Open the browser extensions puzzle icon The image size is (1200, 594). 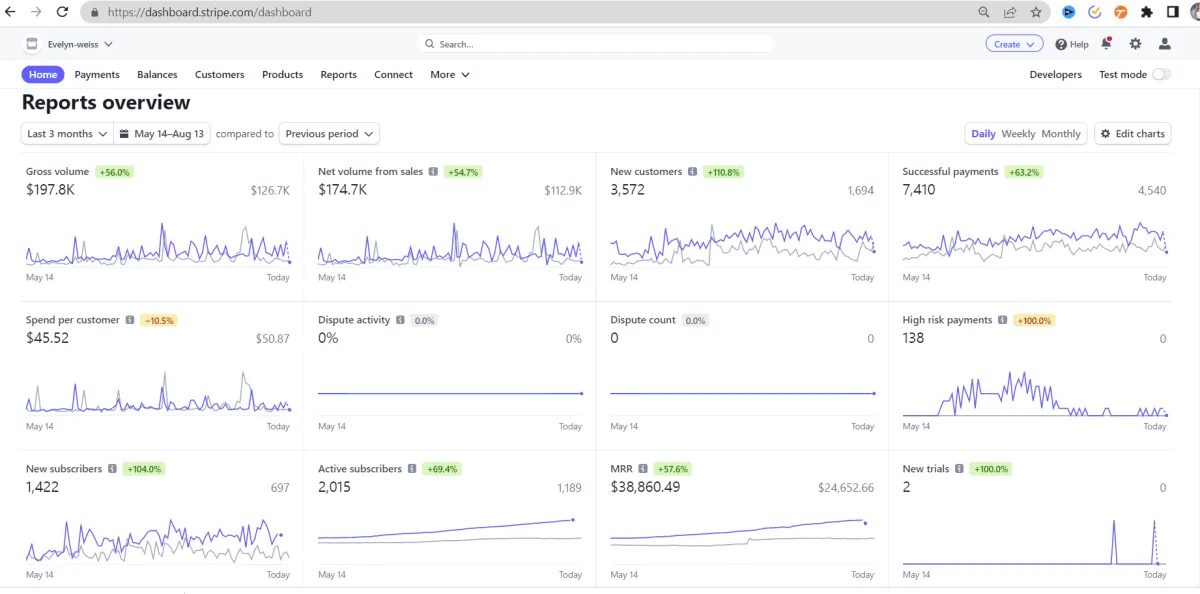point(1146,13)
